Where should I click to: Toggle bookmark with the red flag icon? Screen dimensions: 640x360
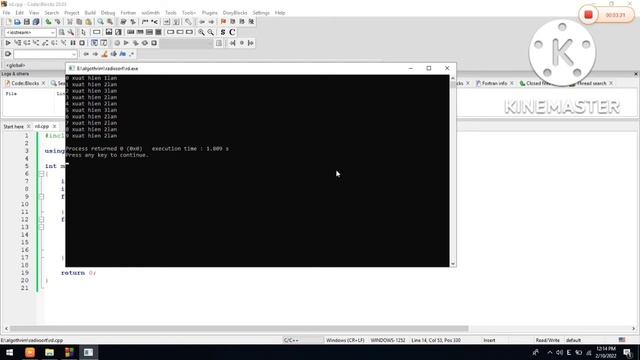click(223, 22)
